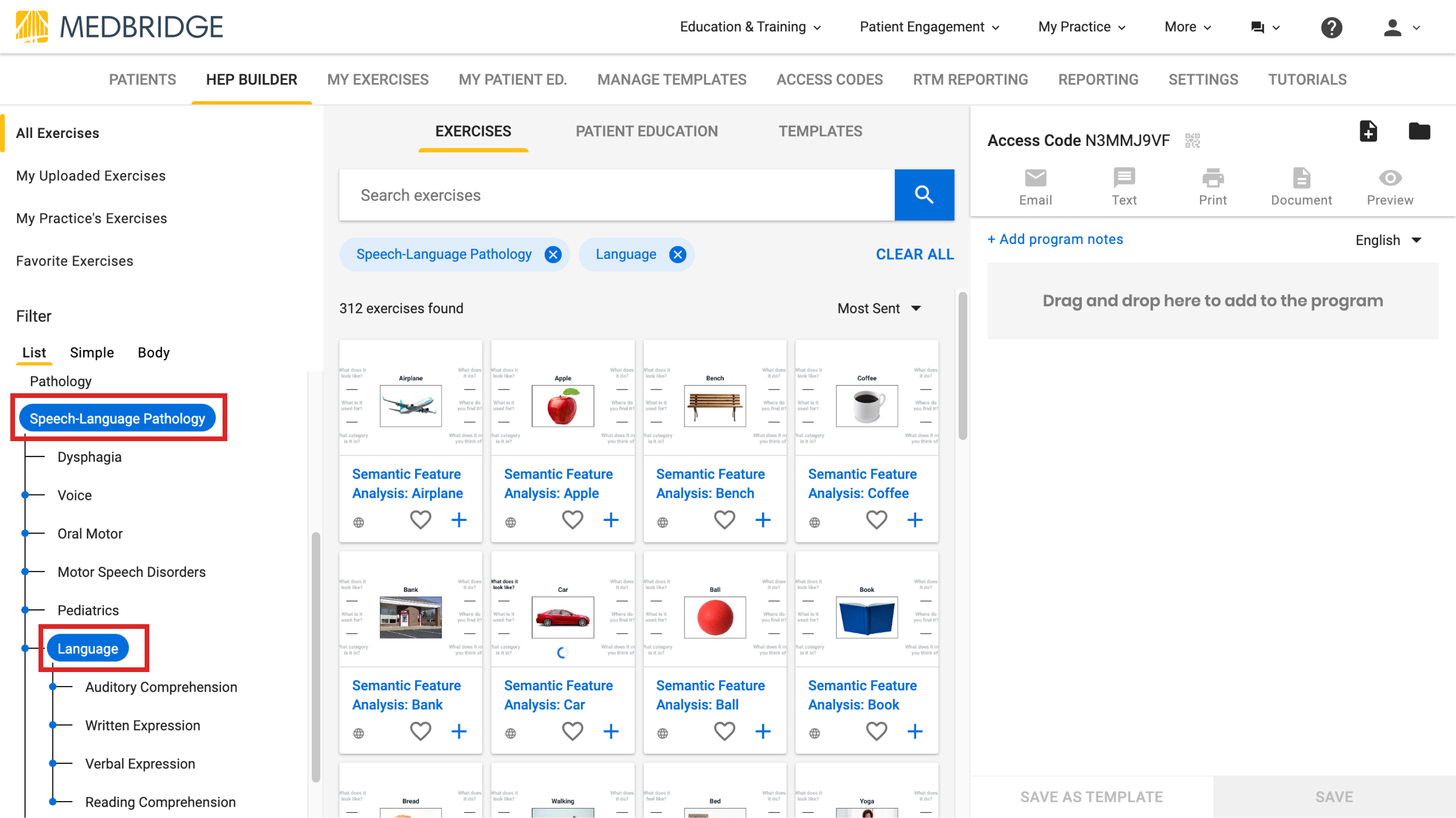1456x818 pixels.
Task: Add Semantic Feature Analysis: Ball to the program
Action: point(763,732)
